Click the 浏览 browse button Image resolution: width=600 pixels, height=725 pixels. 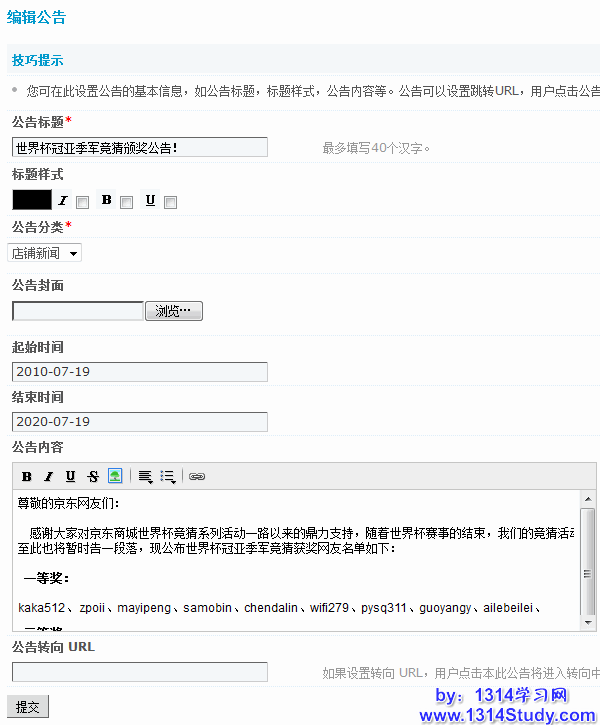[x=174, y=311]
